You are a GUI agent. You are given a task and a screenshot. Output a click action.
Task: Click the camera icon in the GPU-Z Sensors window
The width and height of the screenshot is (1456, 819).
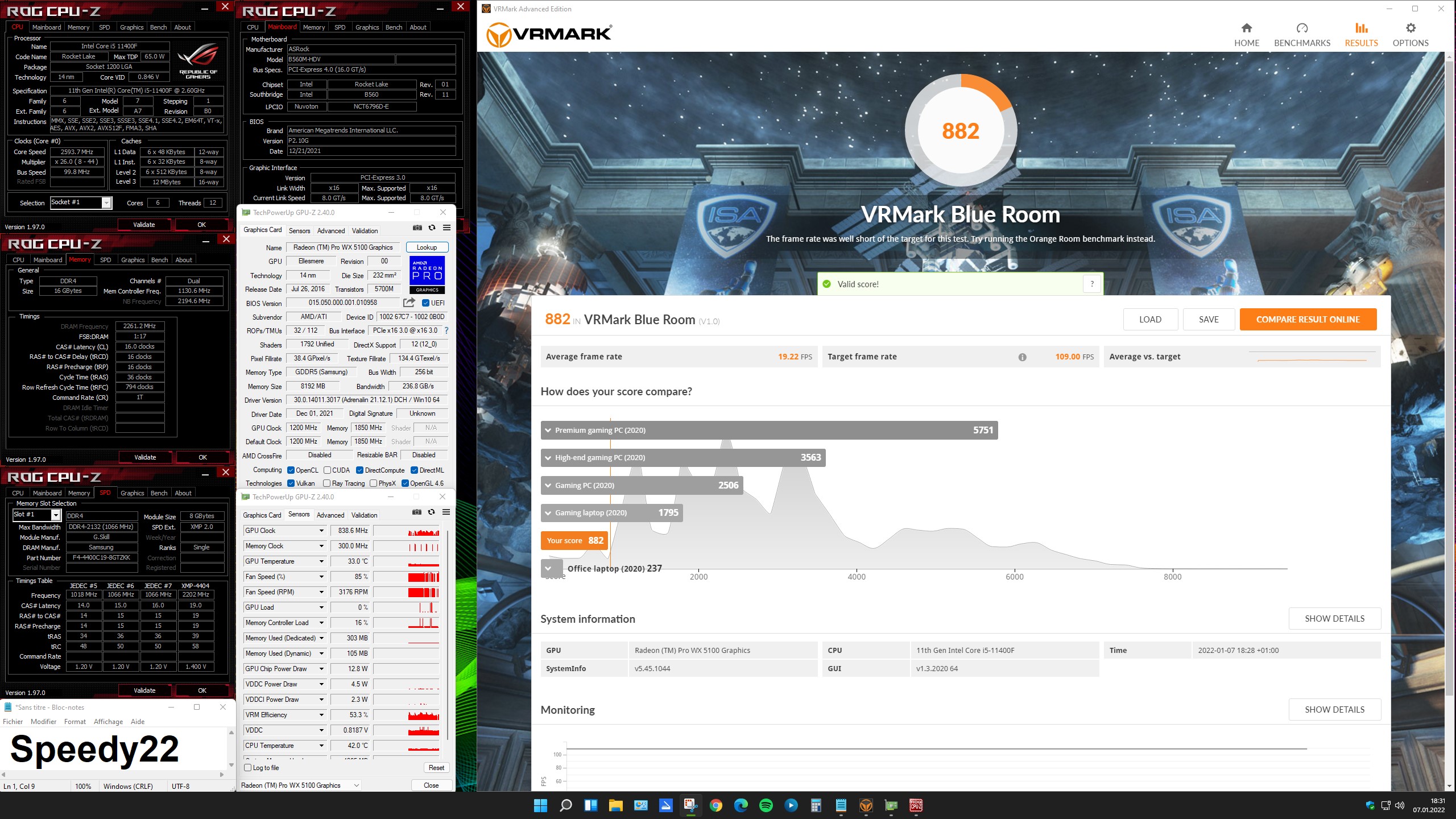(417, 512)
